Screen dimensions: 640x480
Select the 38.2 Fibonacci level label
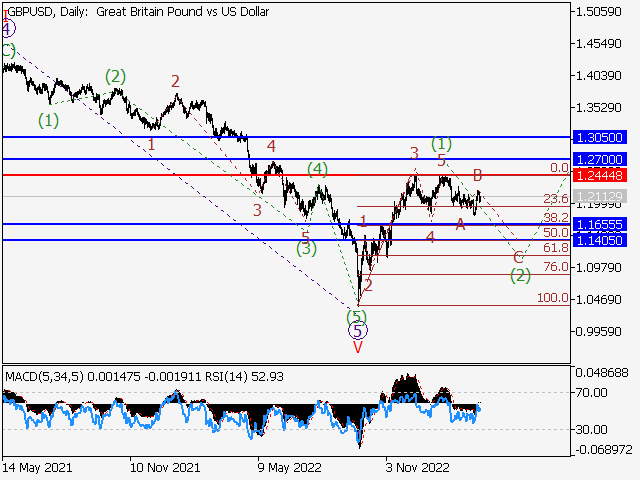[556, 218]
